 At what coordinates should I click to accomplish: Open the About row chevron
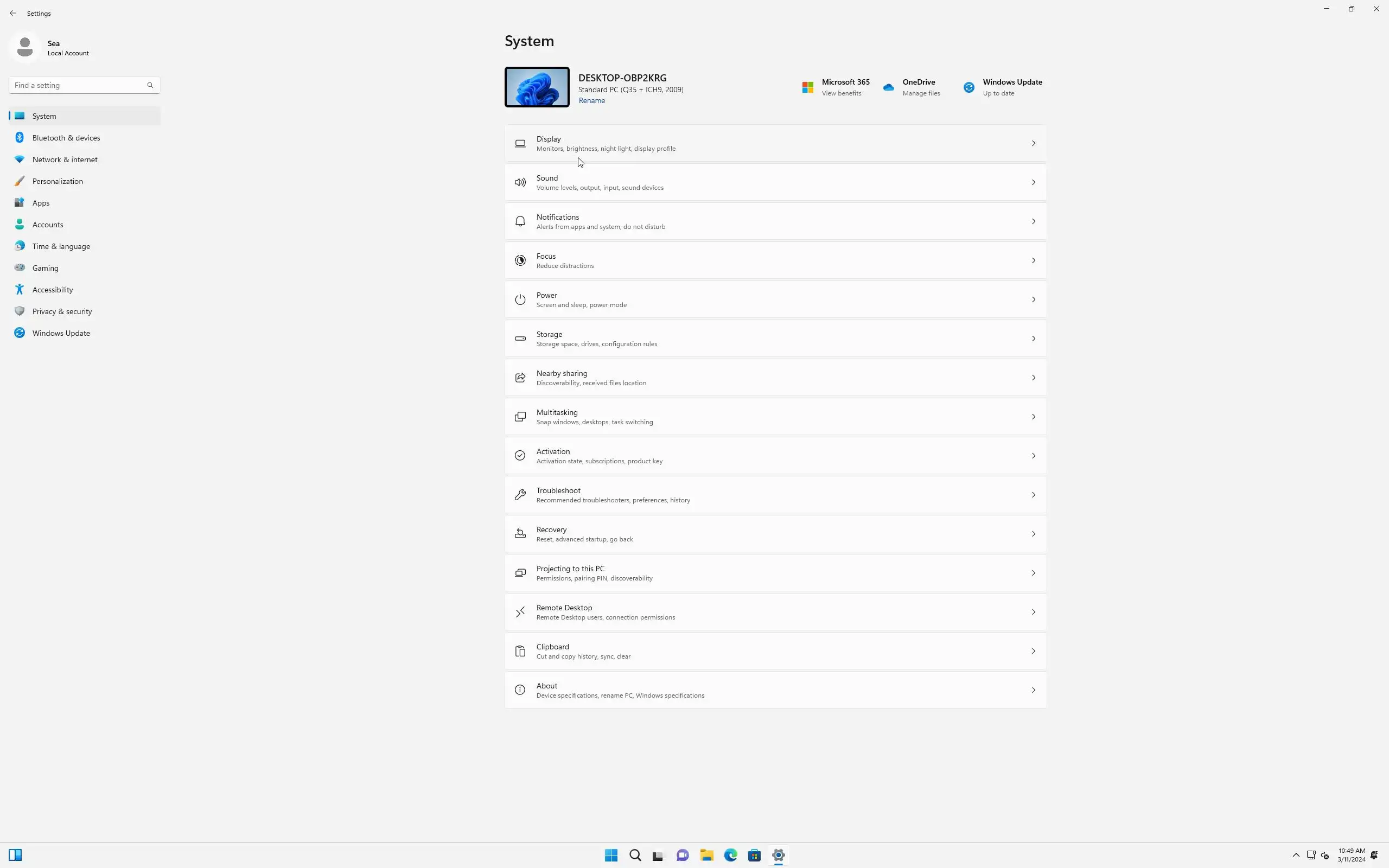point(1033,690)
